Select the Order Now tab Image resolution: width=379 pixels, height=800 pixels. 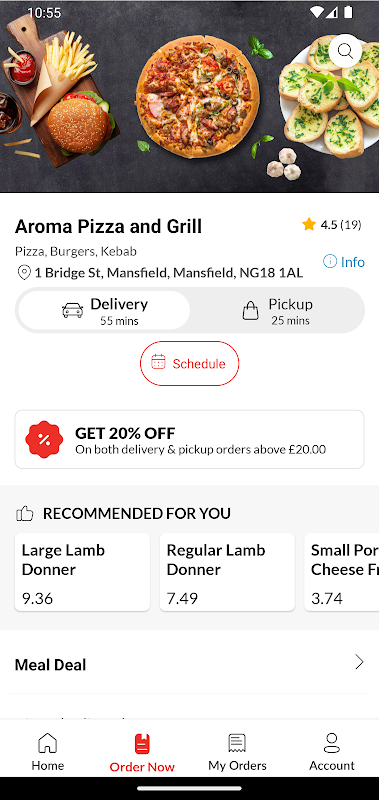[142, 753]
